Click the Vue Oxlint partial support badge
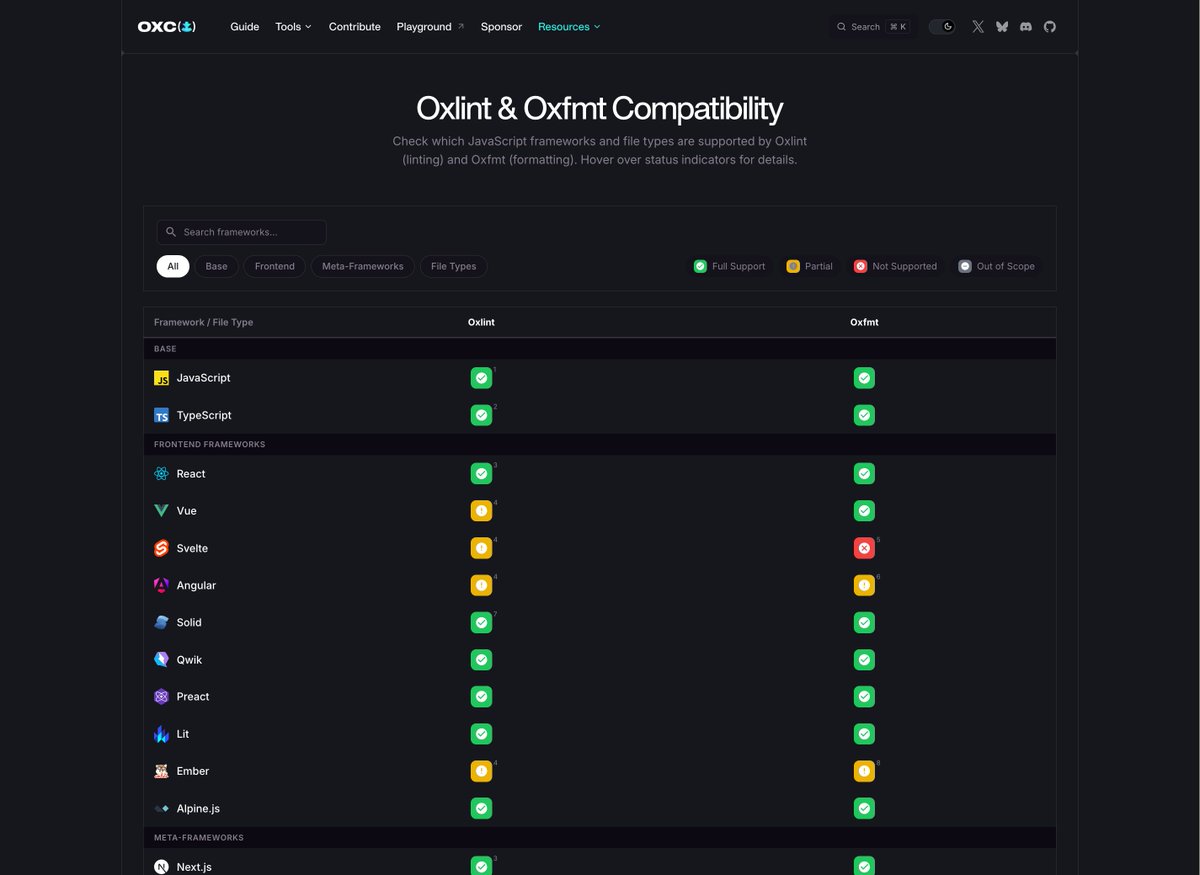This screenshot has height=875, width=1200. (481, 511)
